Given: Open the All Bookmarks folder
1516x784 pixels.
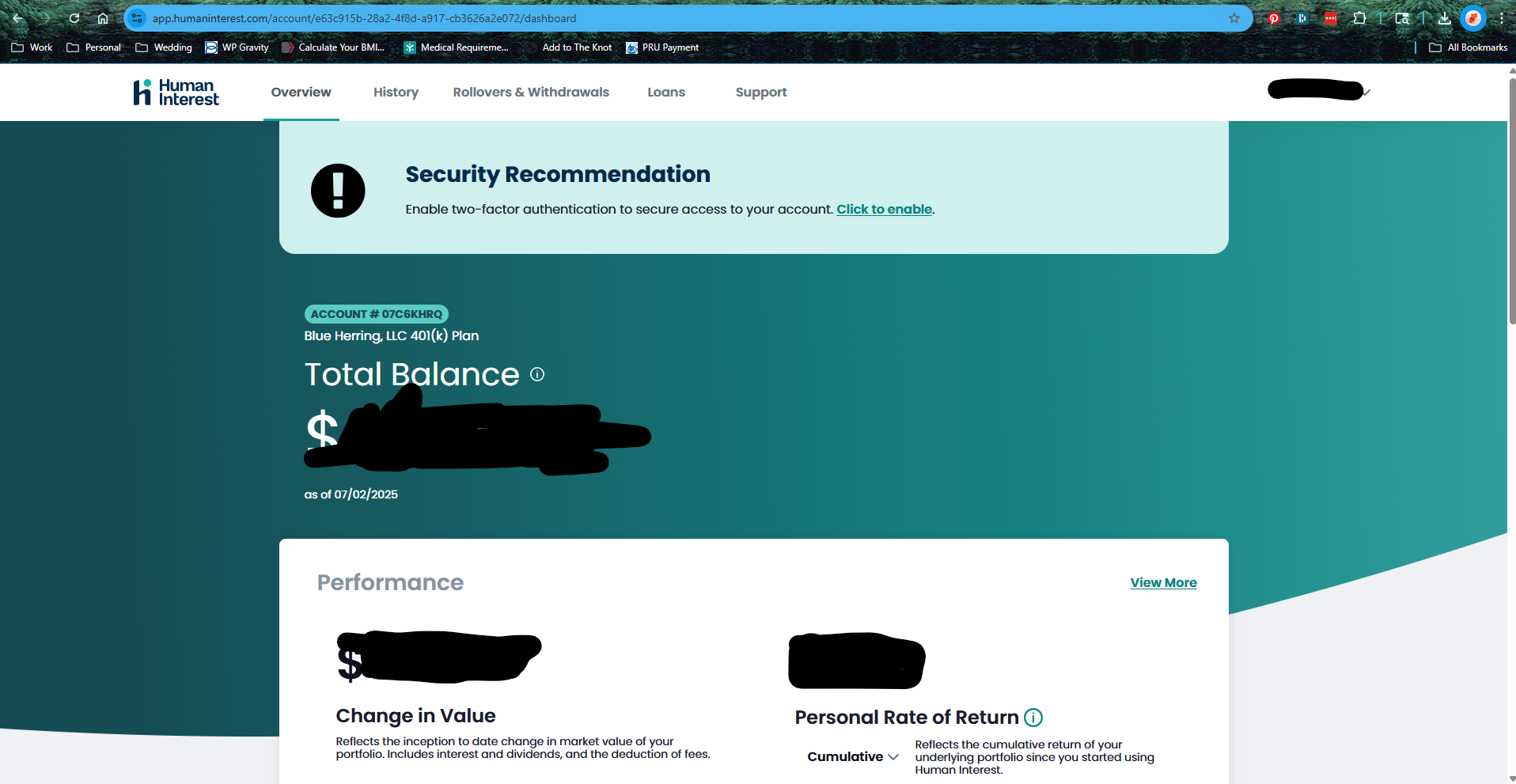Looking at the screenshot, I should click(x=1469, y=47).
